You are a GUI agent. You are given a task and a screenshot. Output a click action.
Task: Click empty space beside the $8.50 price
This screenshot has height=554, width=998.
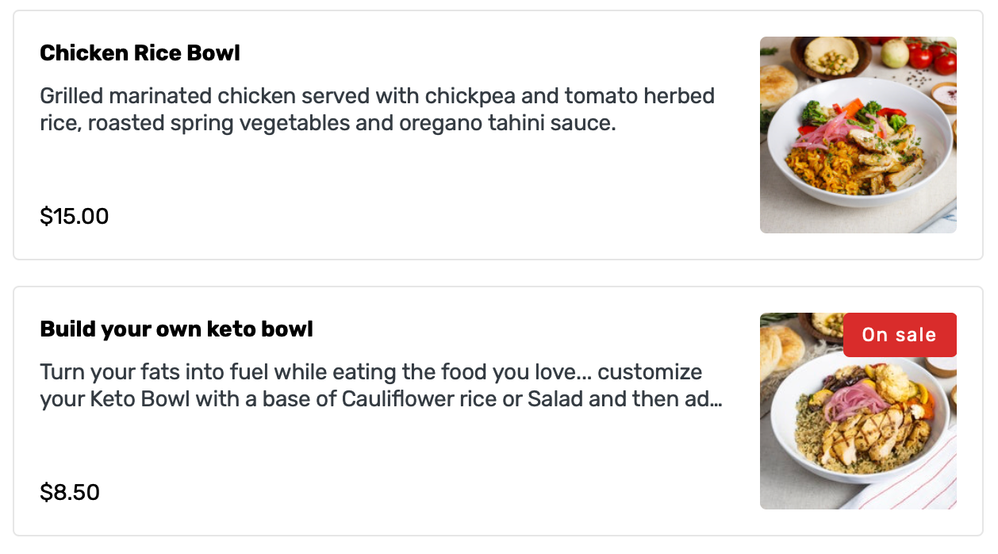(400, 492)
